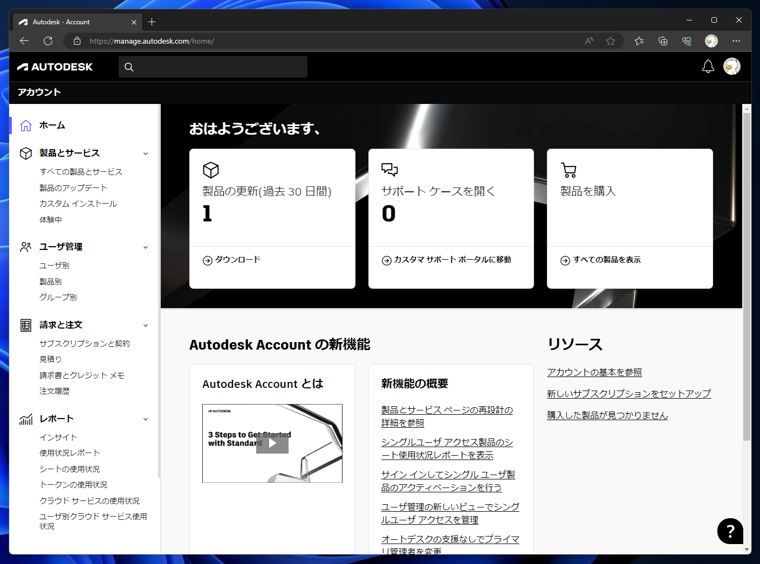Click the arrow circle icon beside カスタマ サポート ポータルに移動
This screenshot has height=564, width=760.
click(x=386, y=261)
